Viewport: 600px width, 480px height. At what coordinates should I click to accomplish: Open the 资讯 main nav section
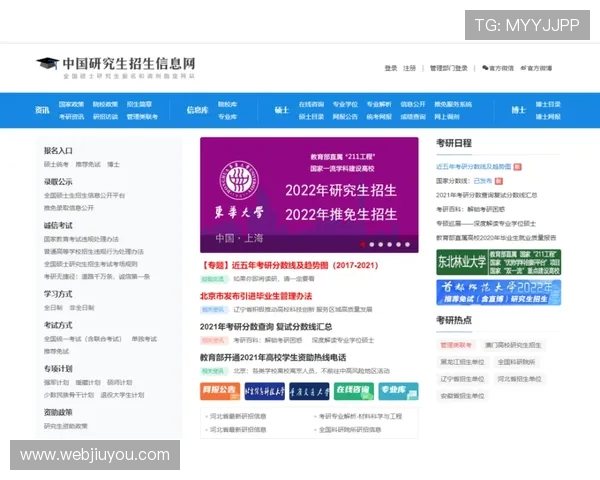[42, 110]
